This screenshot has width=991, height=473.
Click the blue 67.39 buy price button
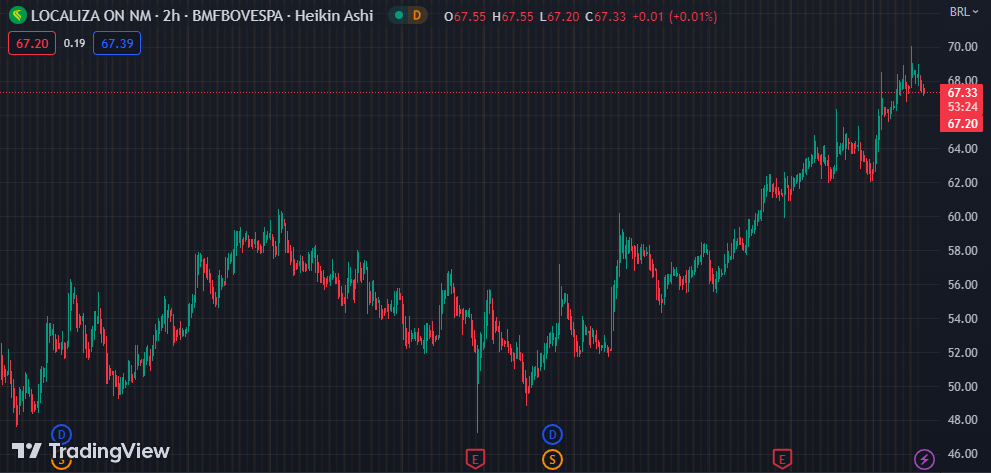pos(117,43)
